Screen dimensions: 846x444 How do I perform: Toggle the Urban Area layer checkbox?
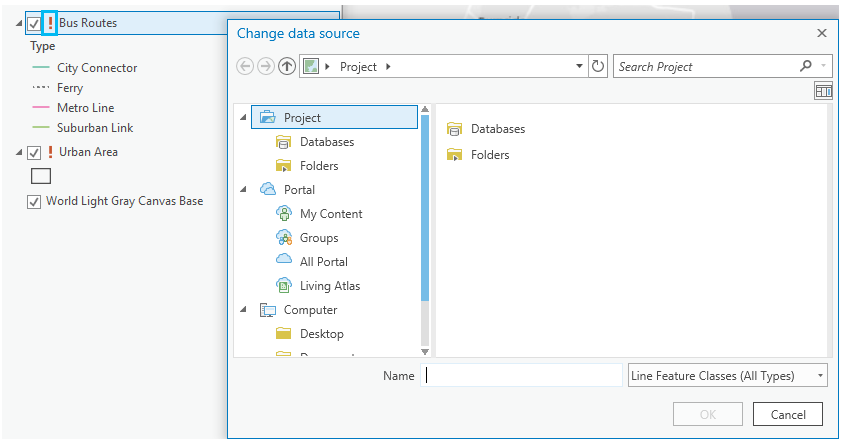click(x=34, y=153)
